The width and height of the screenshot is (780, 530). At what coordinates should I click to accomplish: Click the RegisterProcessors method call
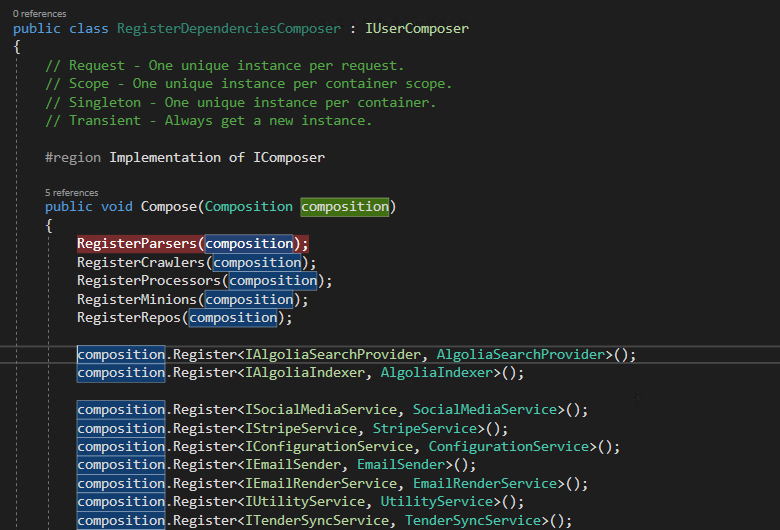pos(148,281)
